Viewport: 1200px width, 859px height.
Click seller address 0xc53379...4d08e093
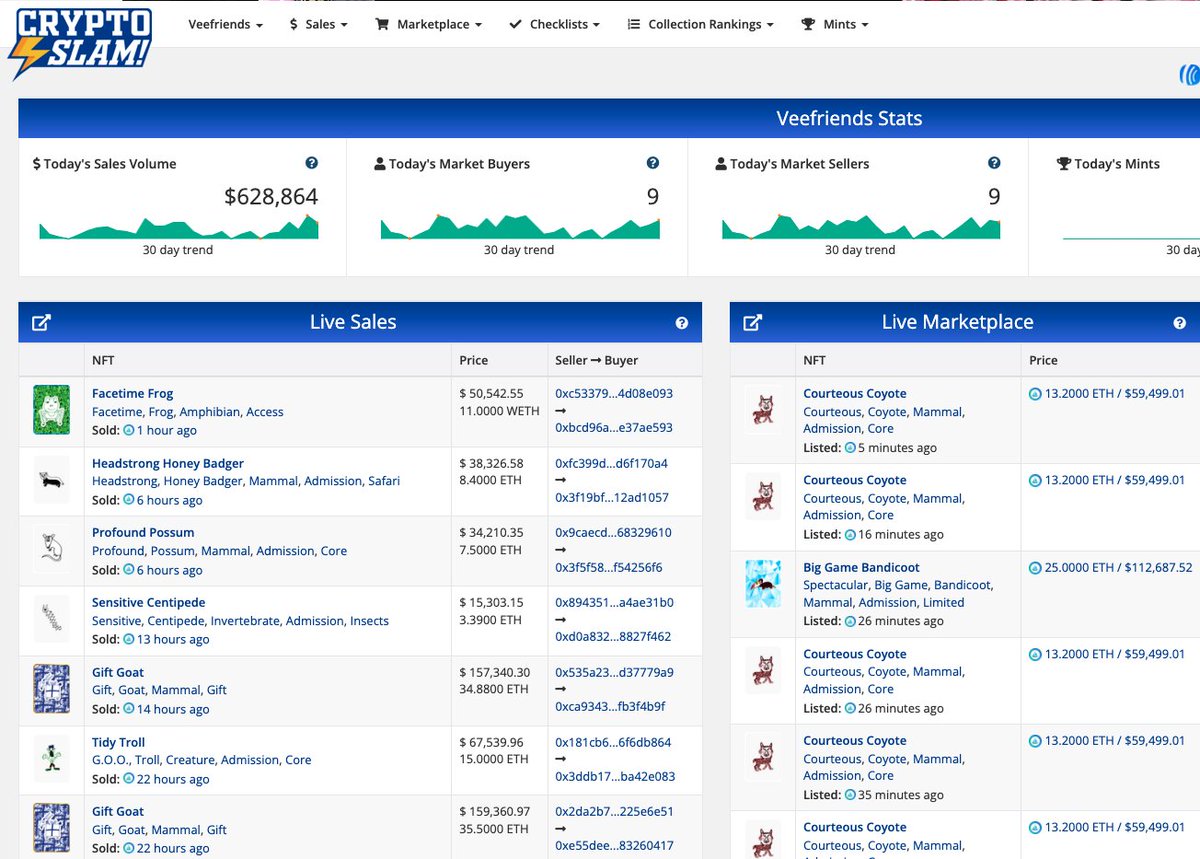pyautogui.click(x=614, y=394)
